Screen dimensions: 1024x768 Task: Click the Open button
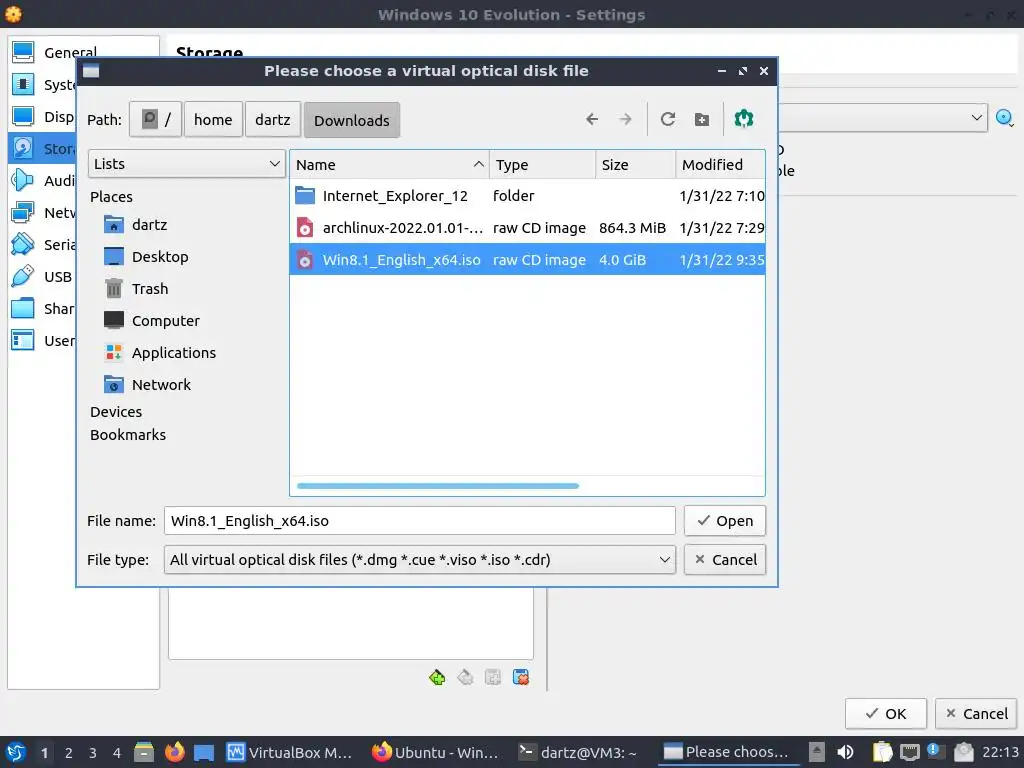725,520
